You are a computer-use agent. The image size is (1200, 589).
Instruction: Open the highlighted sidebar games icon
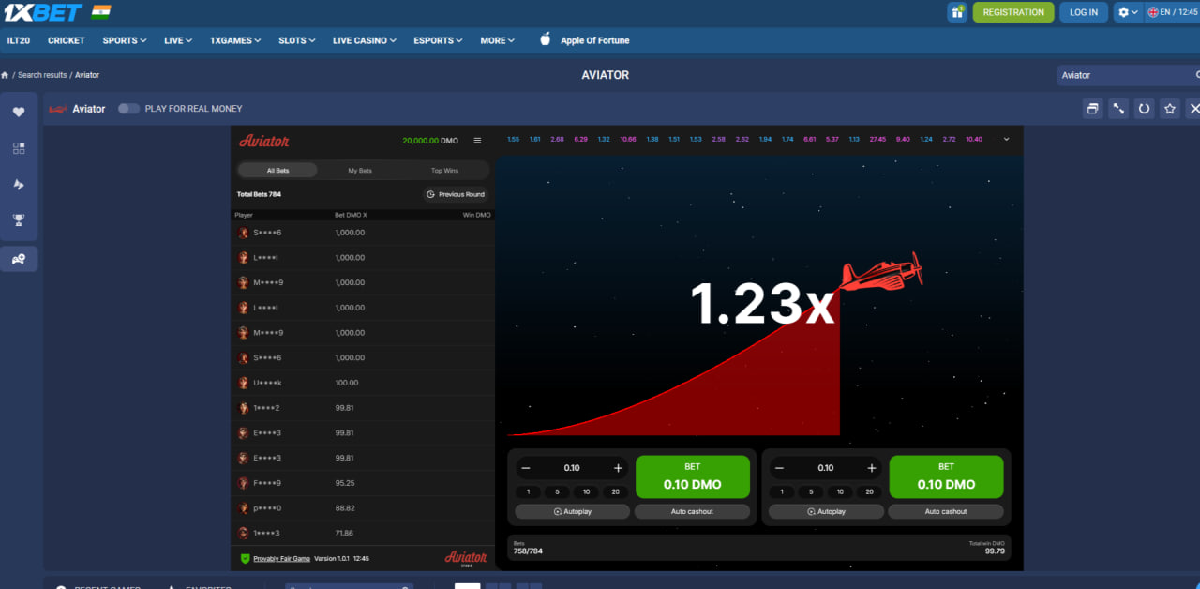(18, 258)
